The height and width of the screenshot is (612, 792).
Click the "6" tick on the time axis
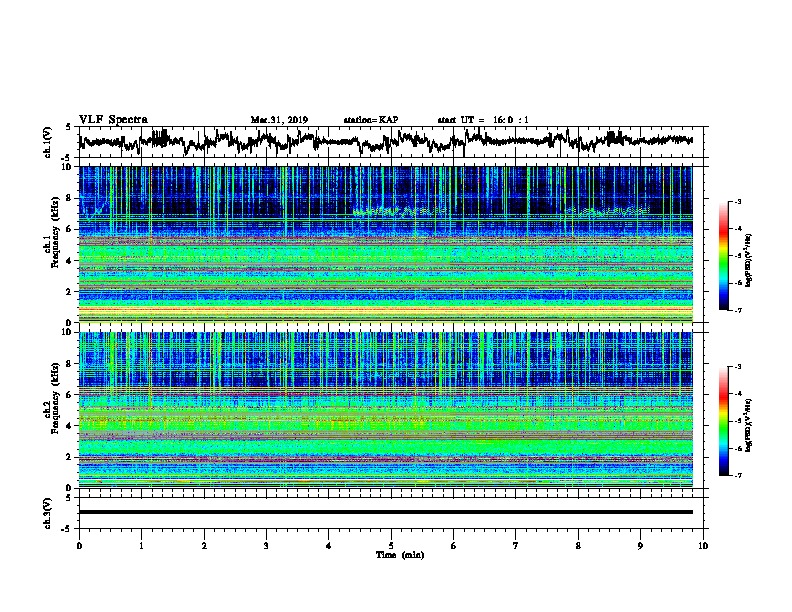454,545
